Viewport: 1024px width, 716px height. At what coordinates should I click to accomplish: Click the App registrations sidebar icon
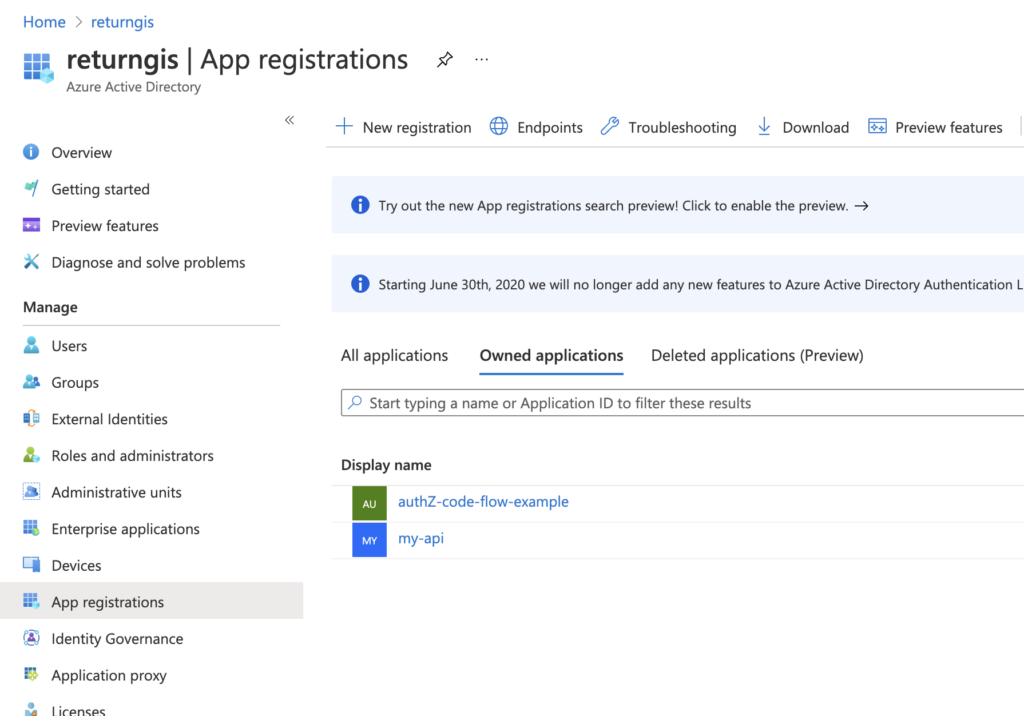click(x=31, y=602)
